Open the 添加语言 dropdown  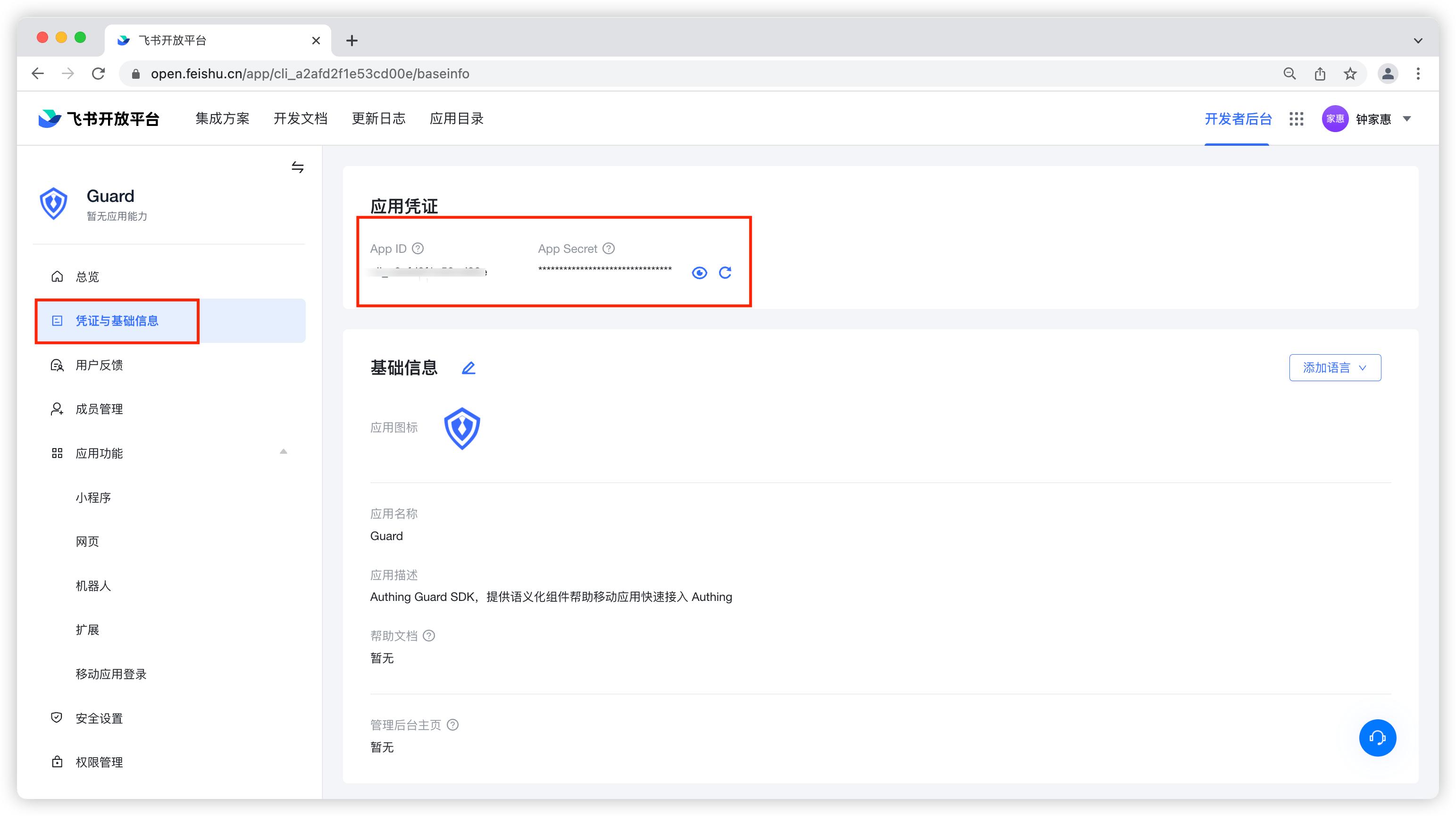1335,368
